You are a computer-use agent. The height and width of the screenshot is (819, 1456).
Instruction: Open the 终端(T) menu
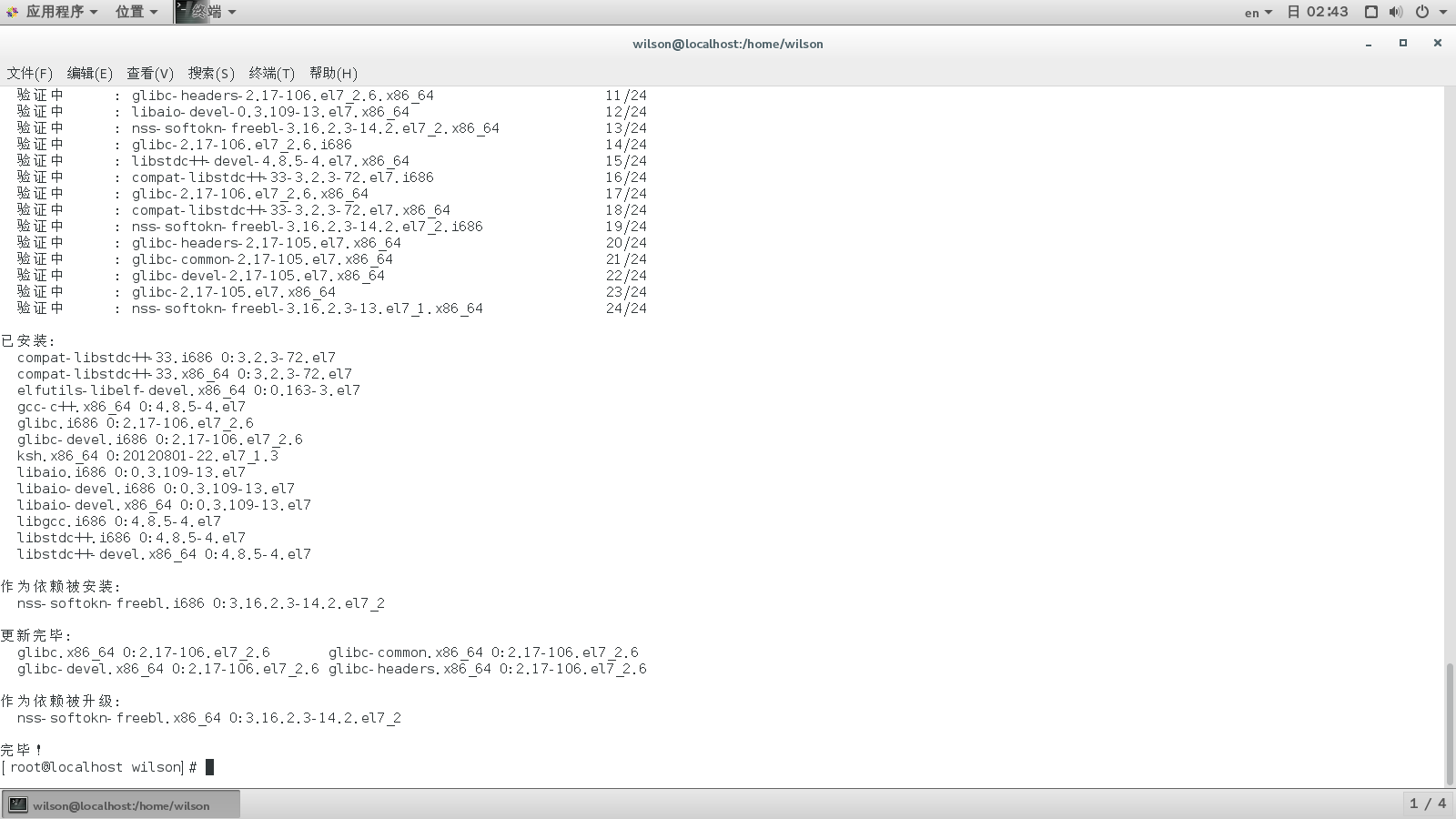pyautogui.click(x=271, y=73)
